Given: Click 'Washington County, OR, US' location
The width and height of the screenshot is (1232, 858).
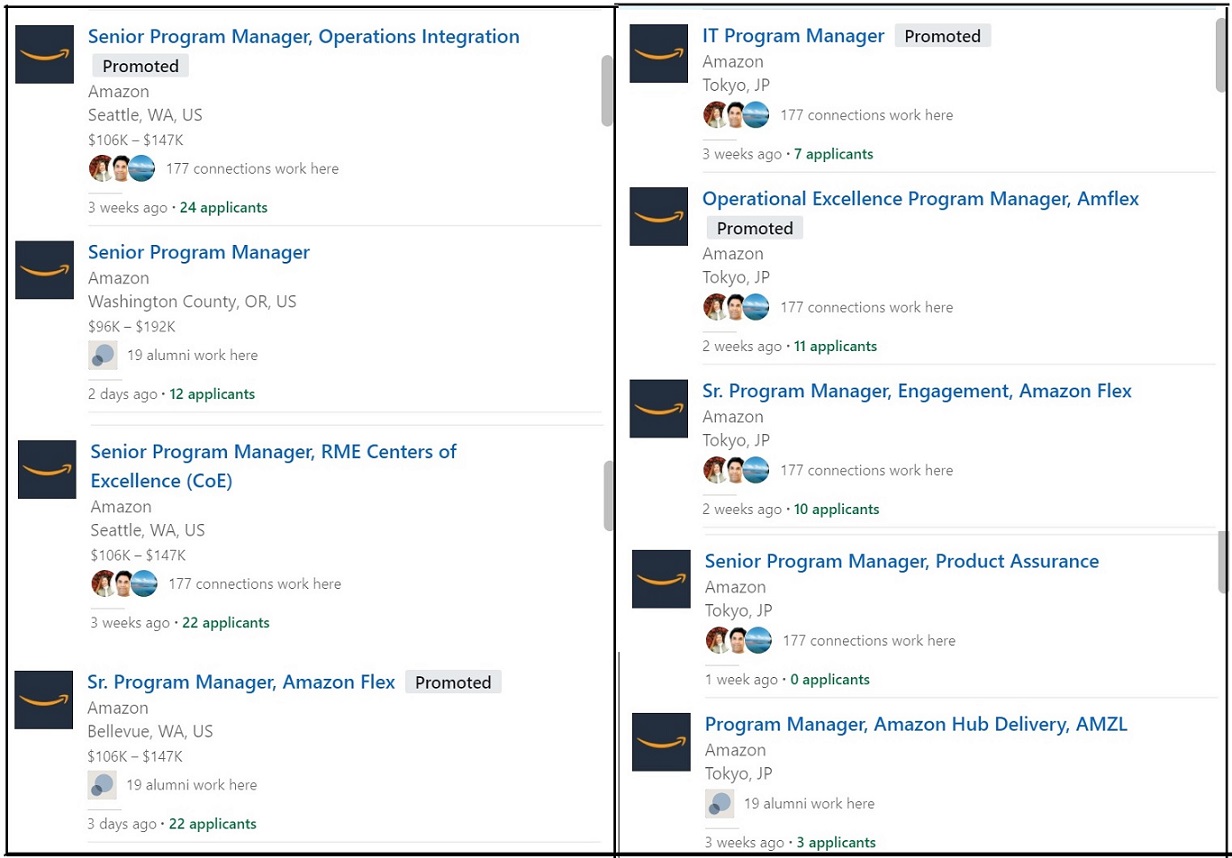Looking at the screenshot, I should point(192,301).
